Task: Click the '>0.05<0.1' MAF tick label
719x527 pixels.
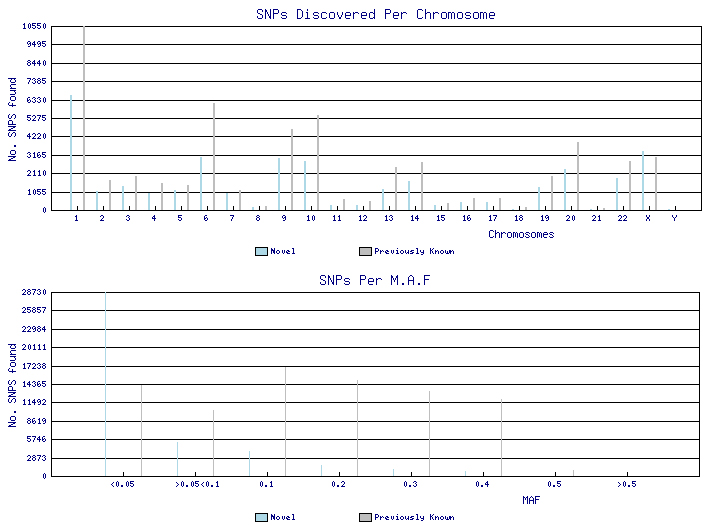Action: coord(195,484)
